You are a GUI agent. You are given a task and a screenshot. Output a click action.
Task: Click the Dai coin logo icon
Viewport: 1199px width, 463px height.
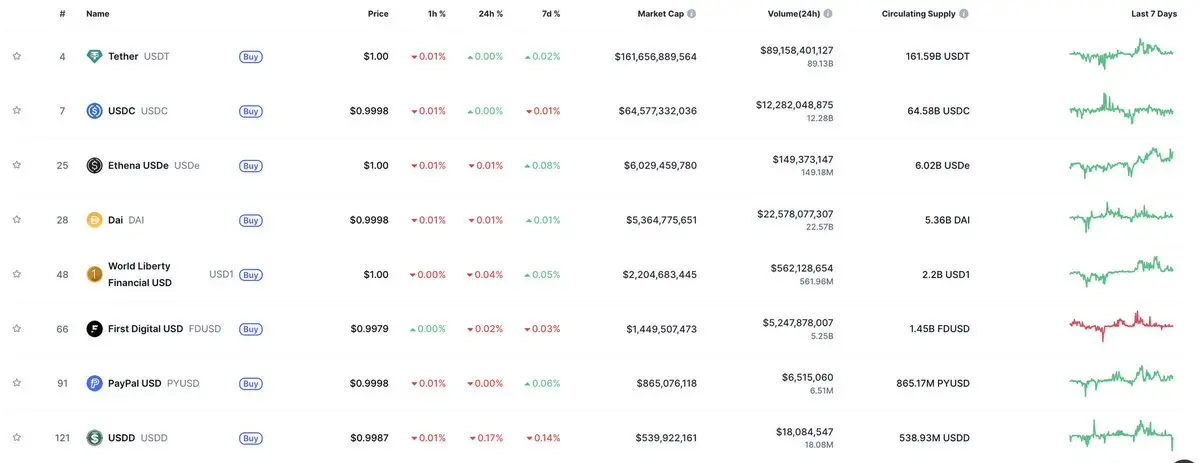(x=94, y=220)
